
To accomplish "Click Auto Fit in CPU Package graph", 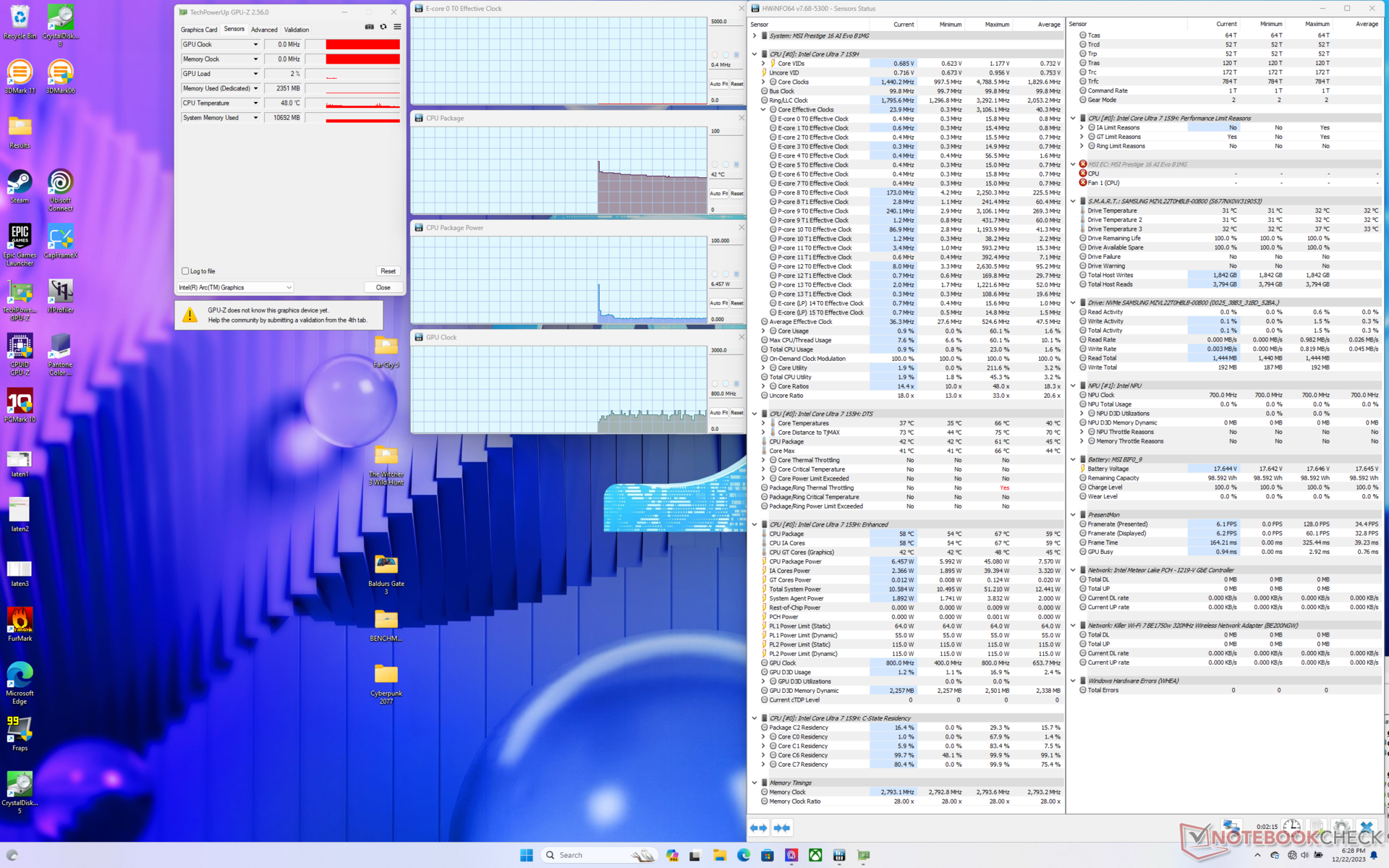I will pos(718,193).
